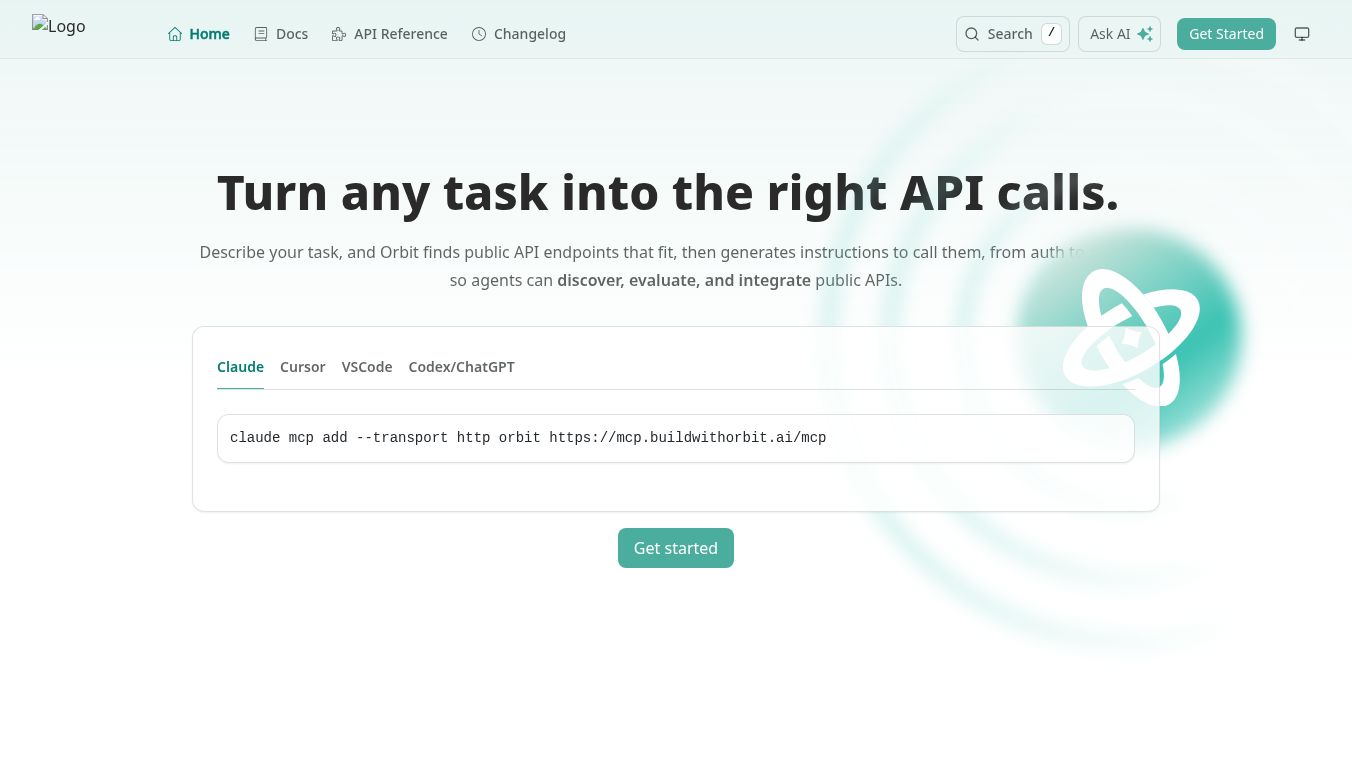This screenshot has width=1352, height=760.
Task: Switch to the VSCode tab
Action: point(367,367)
